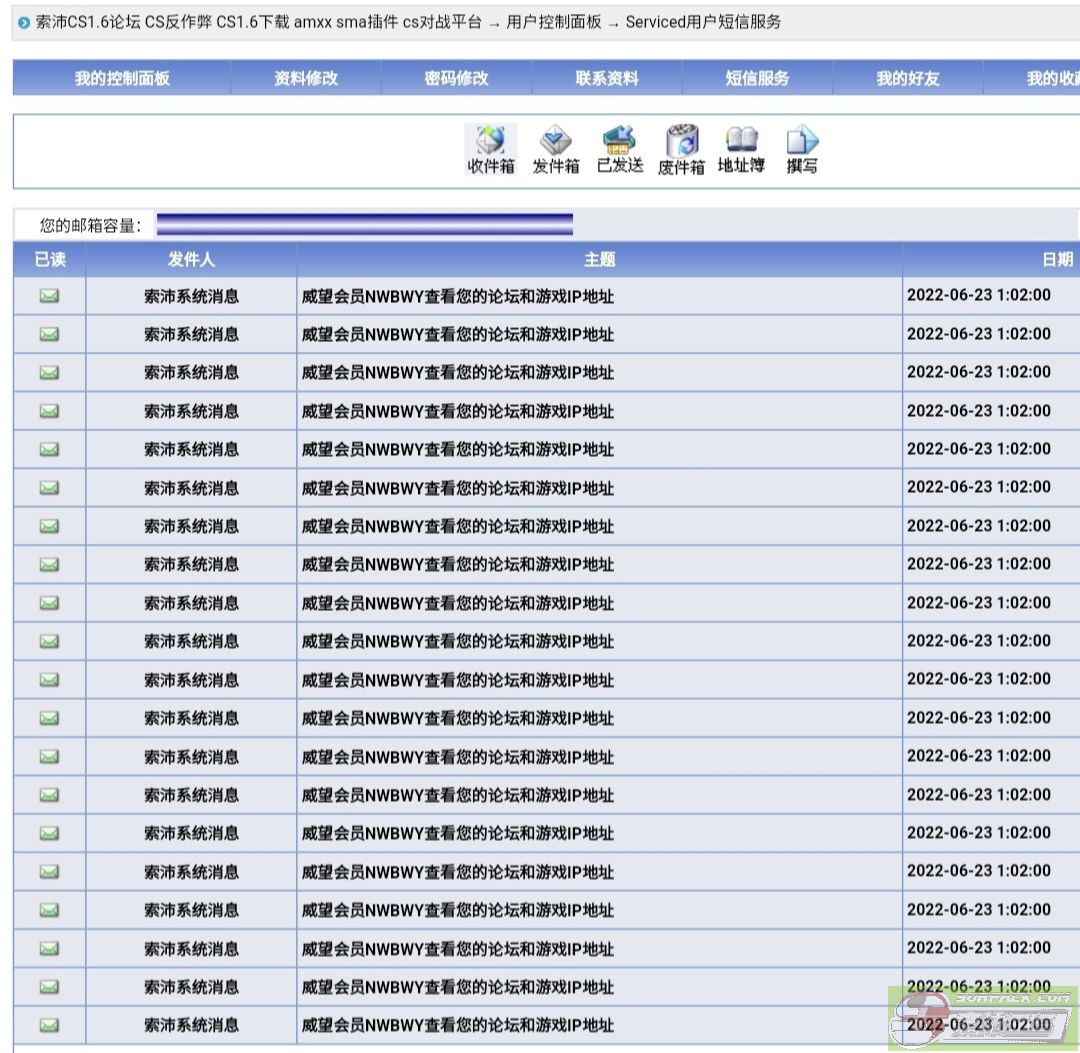The width and height of the screenshot is (1080, 1053).
Task: Click the 主题 column header
Action: 599,260
